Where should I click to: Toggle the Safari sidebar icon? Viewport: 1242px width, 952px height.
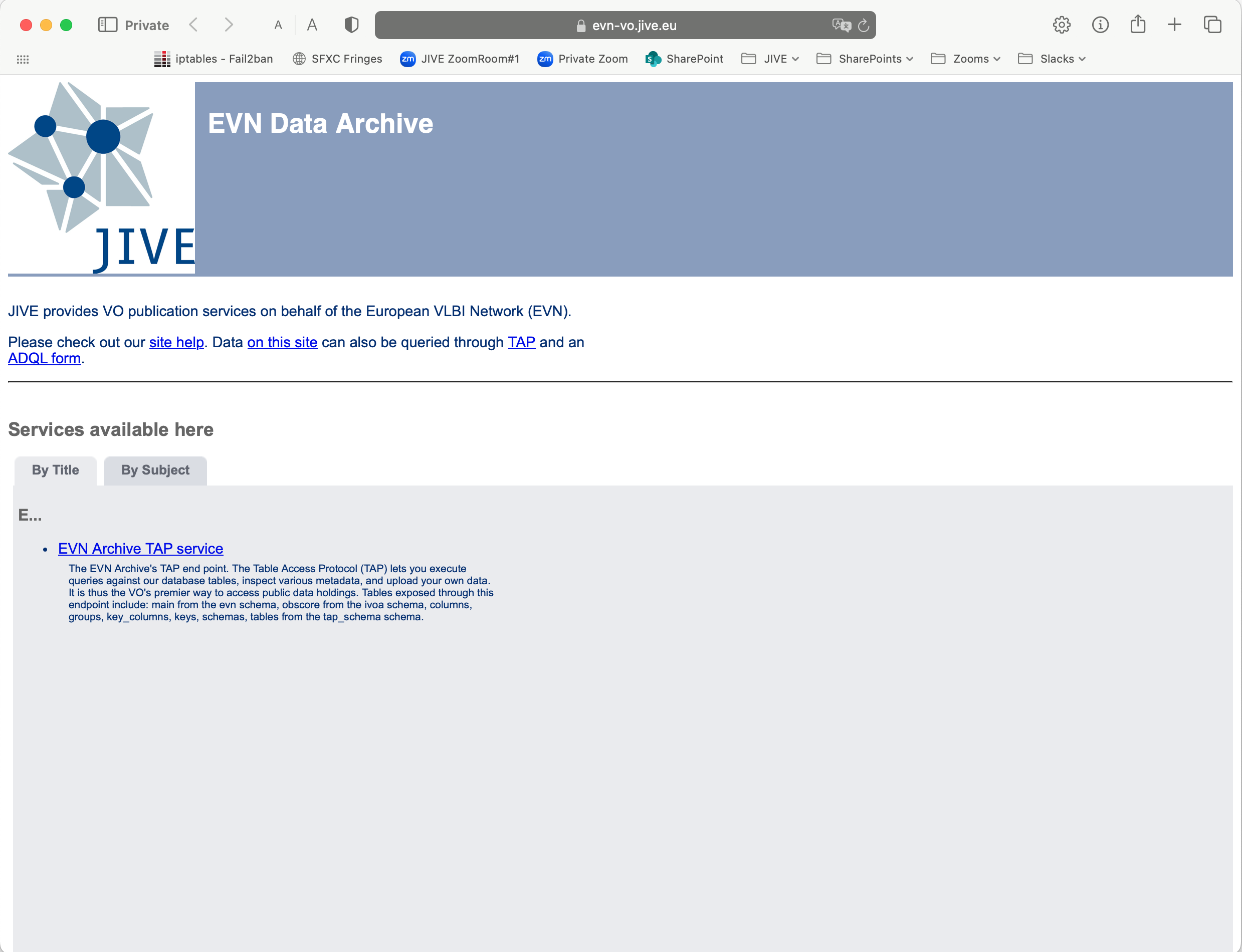pyautogui.click(x=107, y=25)
